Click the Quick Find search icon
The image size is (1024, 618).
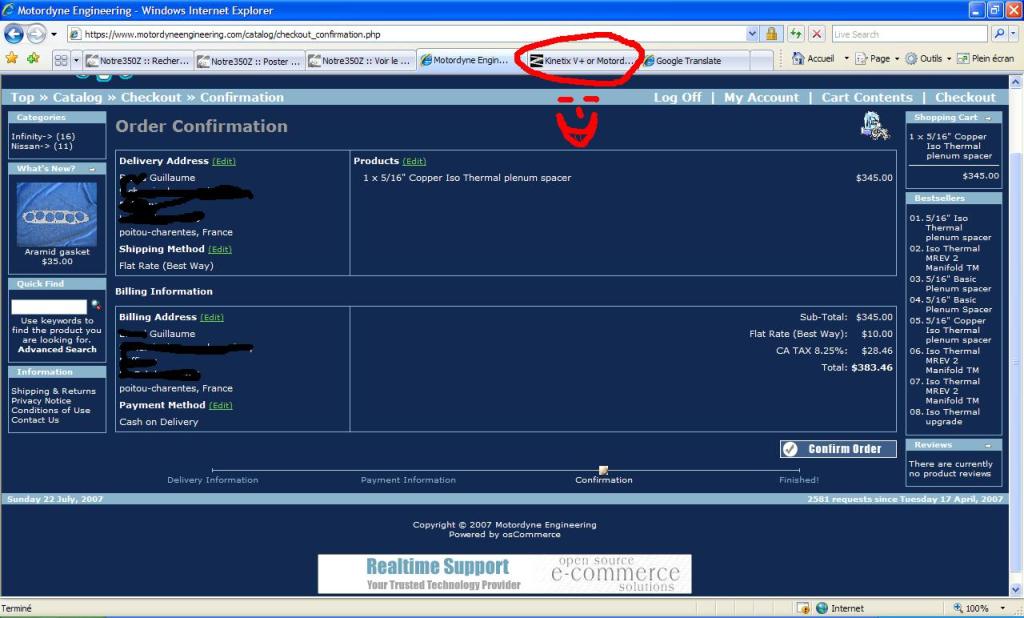click(96, 305)
